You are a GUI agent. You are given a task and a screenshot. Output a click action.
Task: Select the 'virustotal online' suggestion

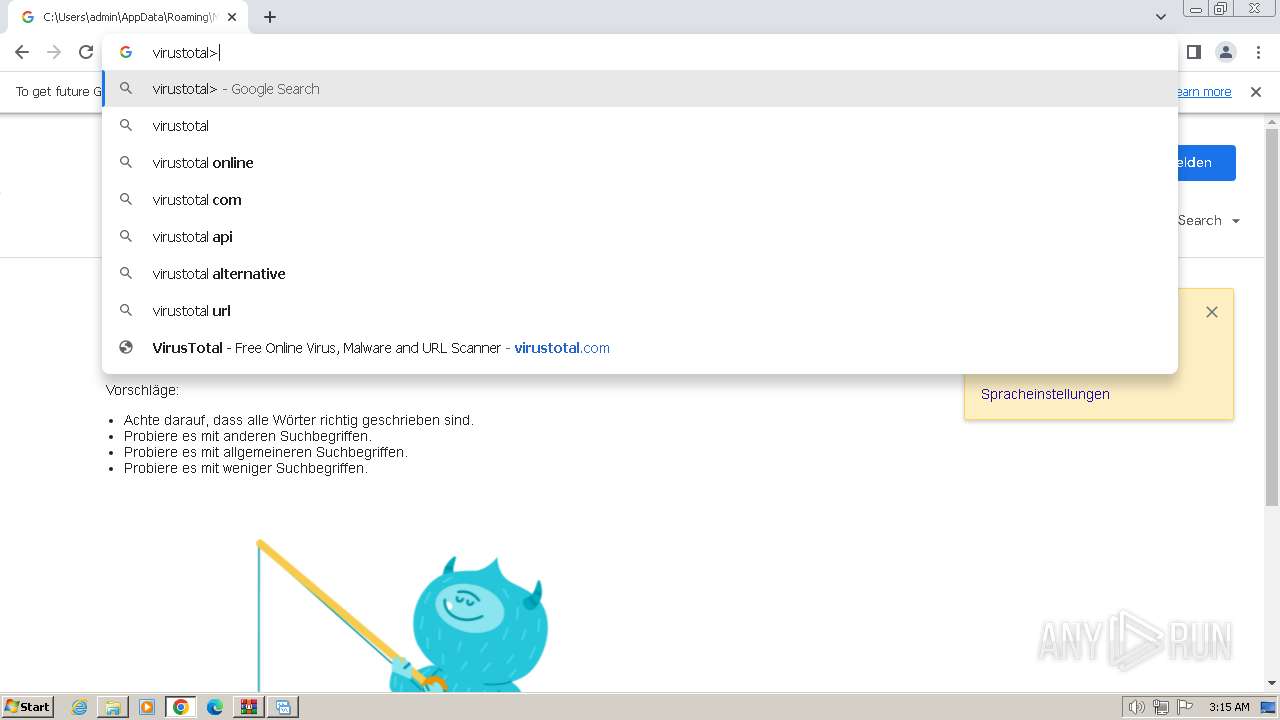pos(640,163)
